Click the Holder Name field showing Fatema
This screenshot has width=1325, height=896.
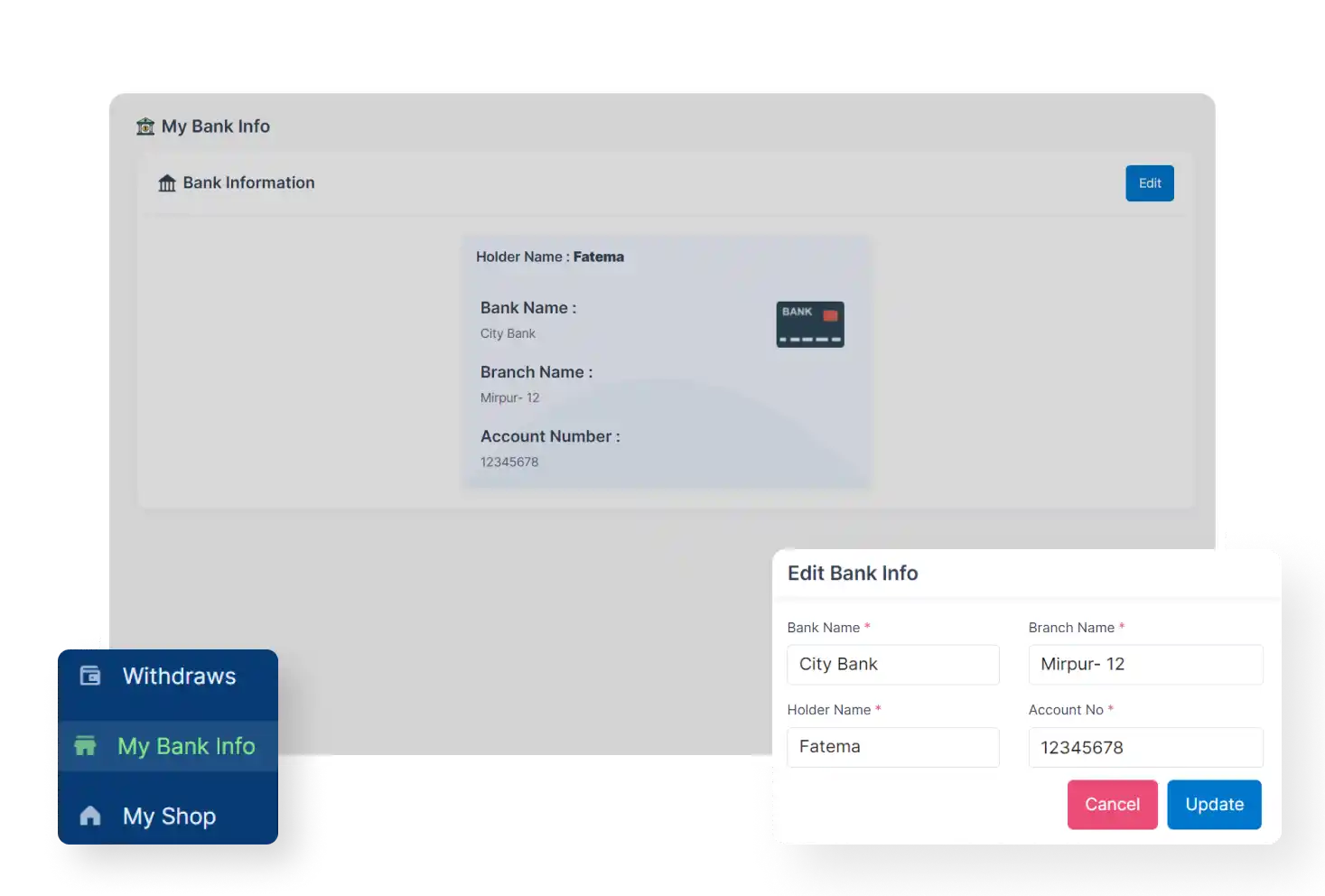892,747
